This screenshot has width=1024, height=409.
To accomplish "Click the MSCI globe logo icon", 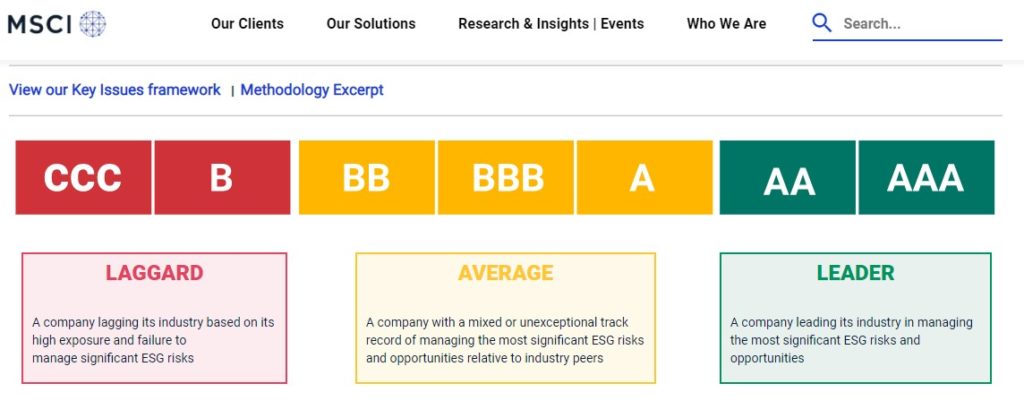I will 93,24.
